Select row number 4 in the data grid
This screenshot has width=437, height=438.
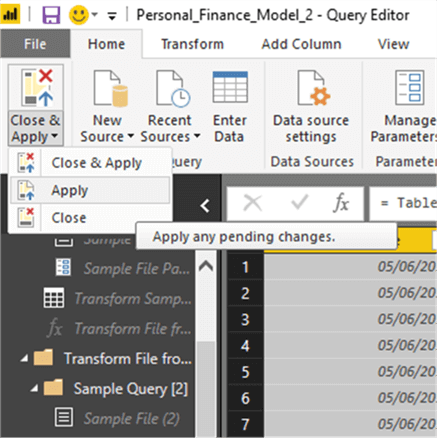(245, 346)
